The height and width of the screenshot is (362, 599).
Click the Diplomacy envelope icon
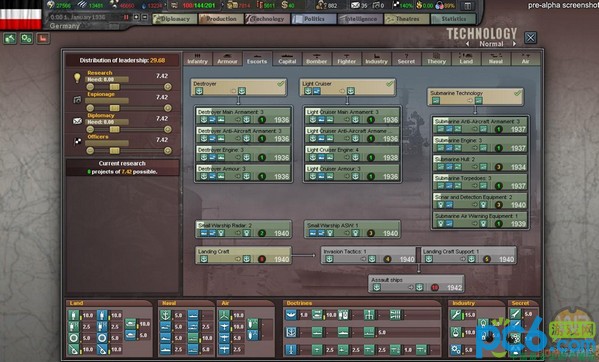(77, 121)
